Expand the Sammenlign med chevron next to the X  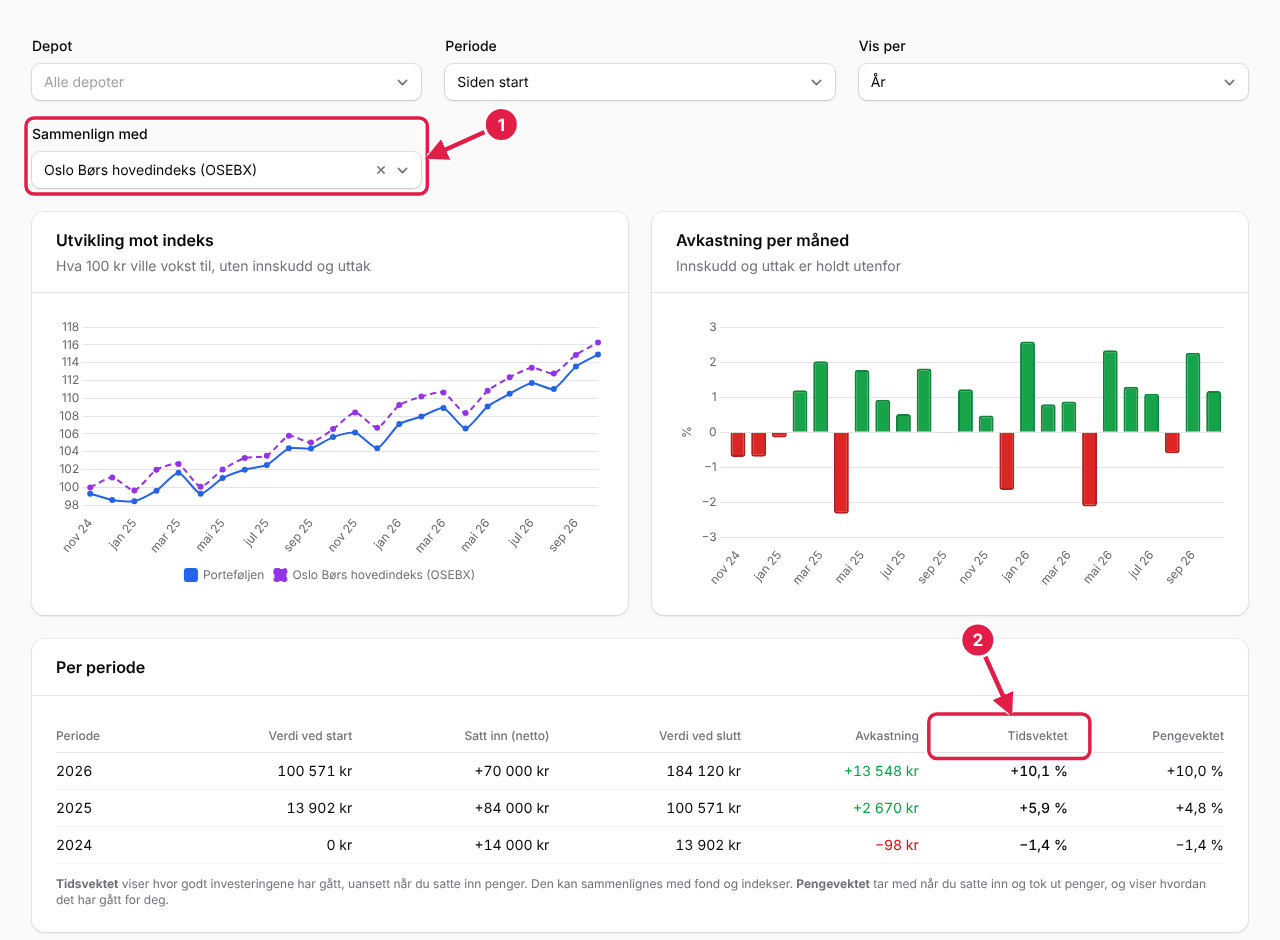[403, 170]
